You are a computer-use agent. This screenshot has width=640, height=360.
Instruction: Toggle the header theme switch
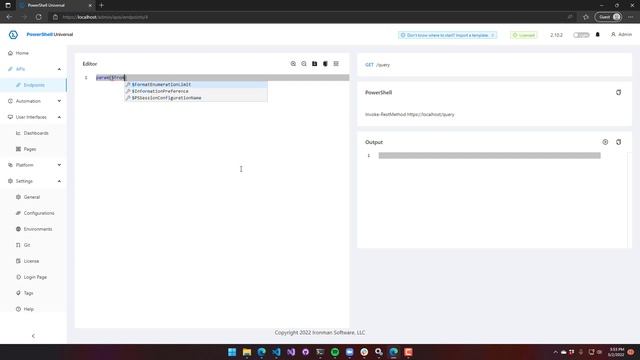581,35
